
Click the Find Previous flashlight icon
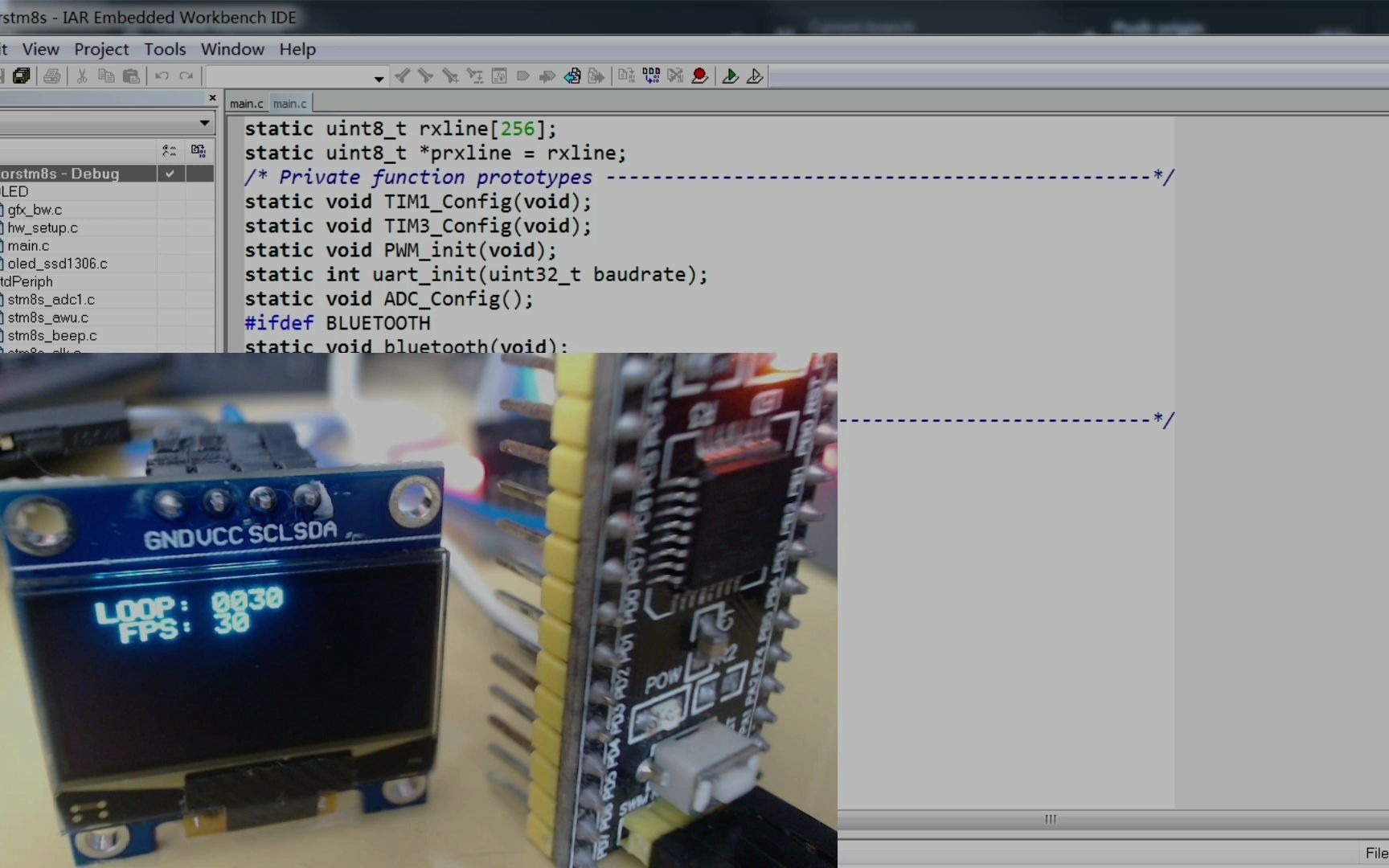point(403,76)
